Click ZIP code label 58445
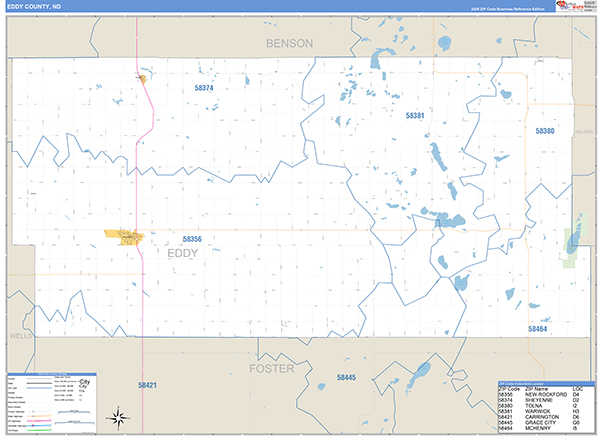The image size is (600, 436). pos(346,377)
